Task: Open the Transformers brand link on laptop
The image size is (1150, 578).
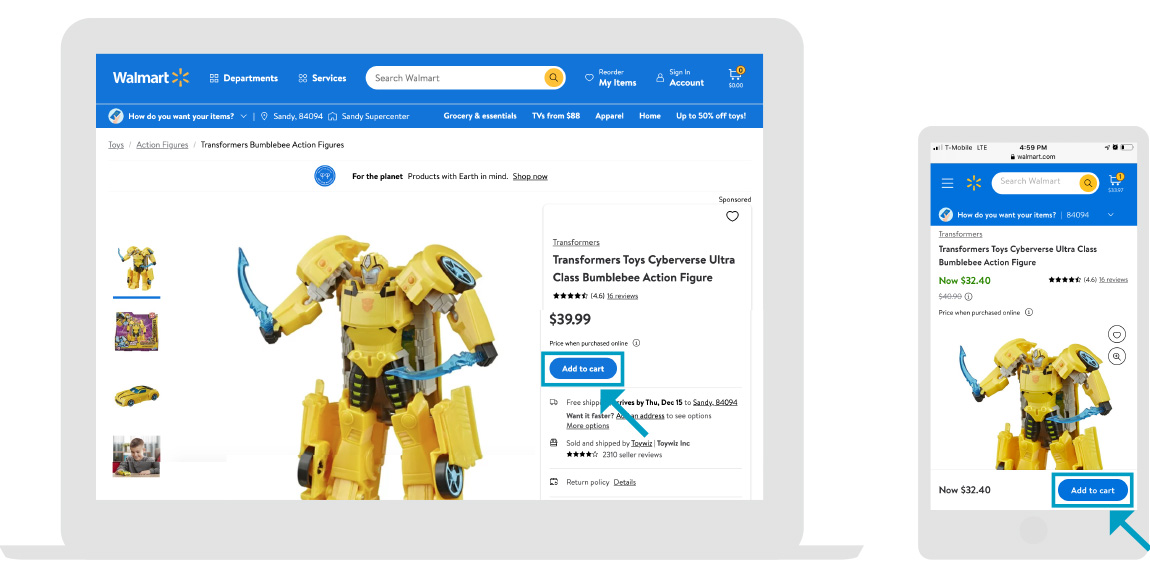Action: click(576, 242)
